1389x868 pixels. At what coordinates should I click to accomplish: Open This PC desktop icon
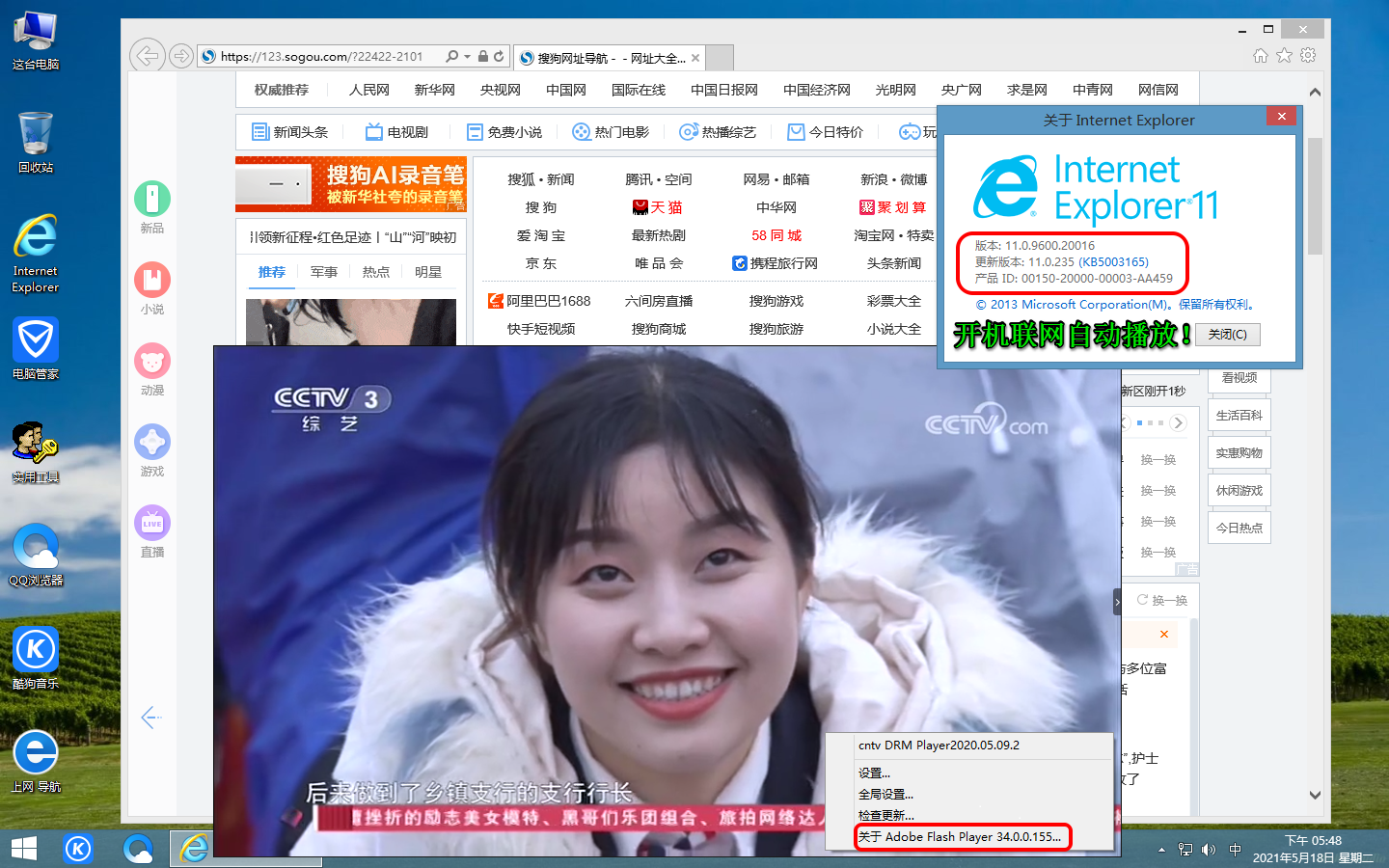click(36, 41)
